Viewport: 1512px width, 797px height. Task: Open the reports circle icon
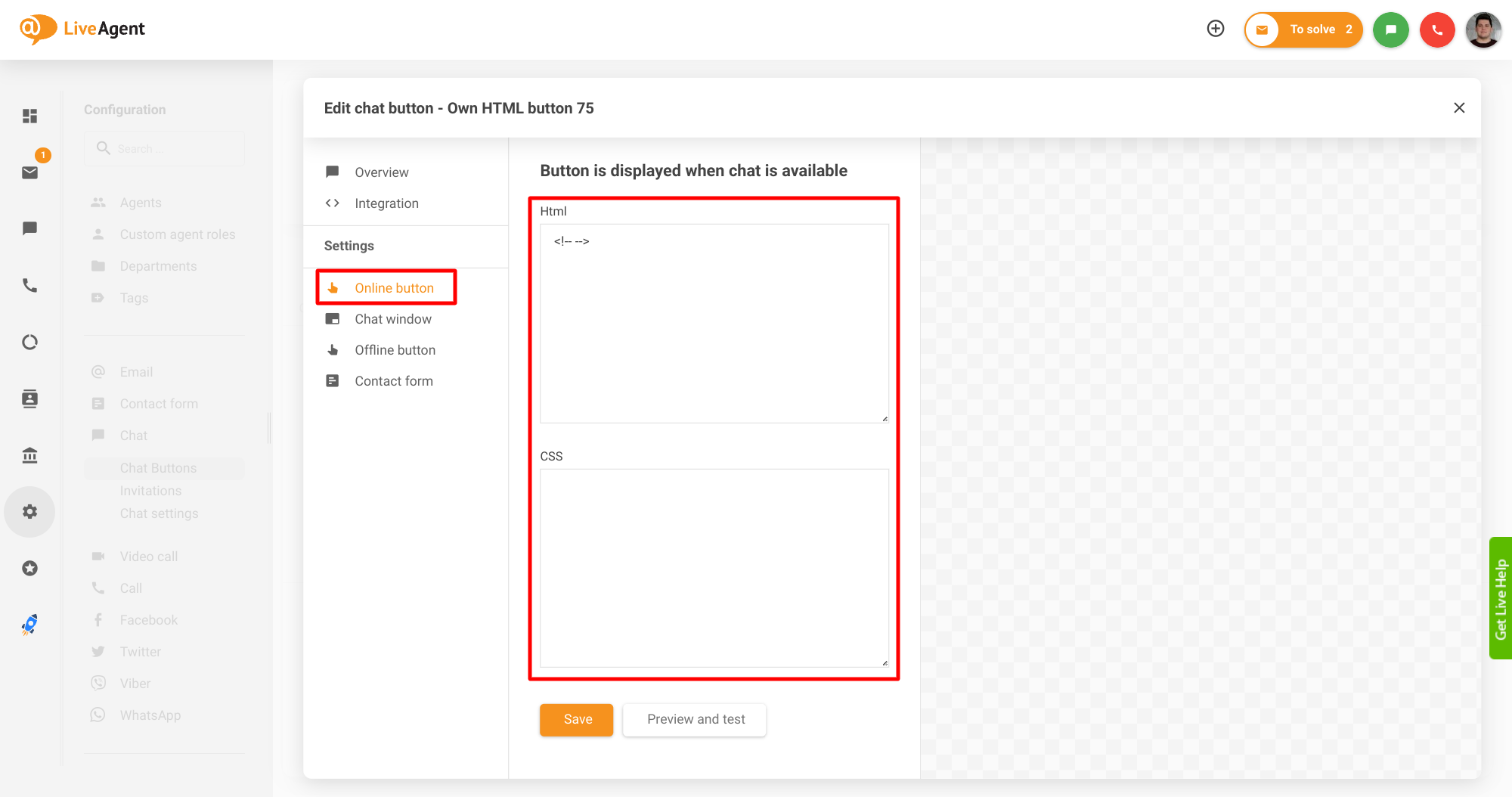[29, 342]
